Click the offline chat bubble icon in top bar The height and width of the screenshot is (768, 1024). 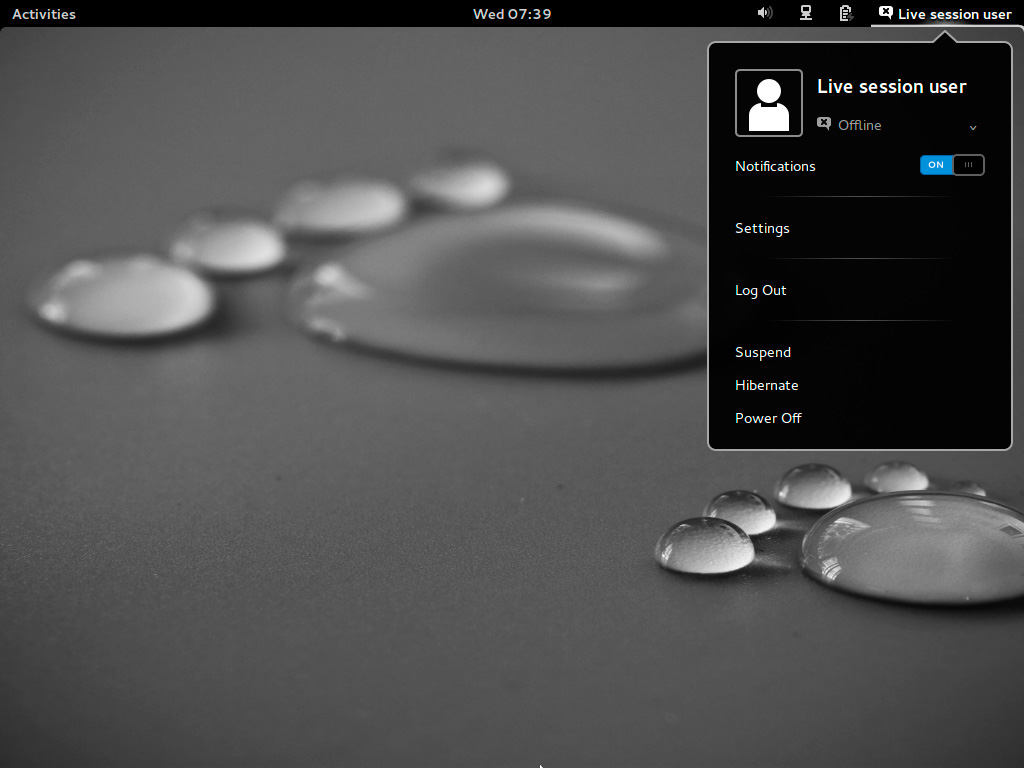[885, 13]
